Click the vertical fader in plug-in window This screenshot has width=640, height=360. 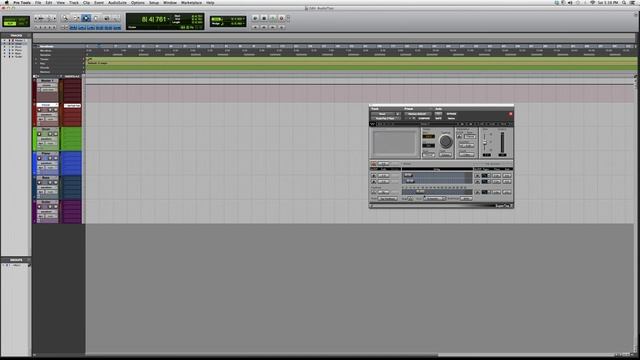pyautogui.click(x=485, y=142)
